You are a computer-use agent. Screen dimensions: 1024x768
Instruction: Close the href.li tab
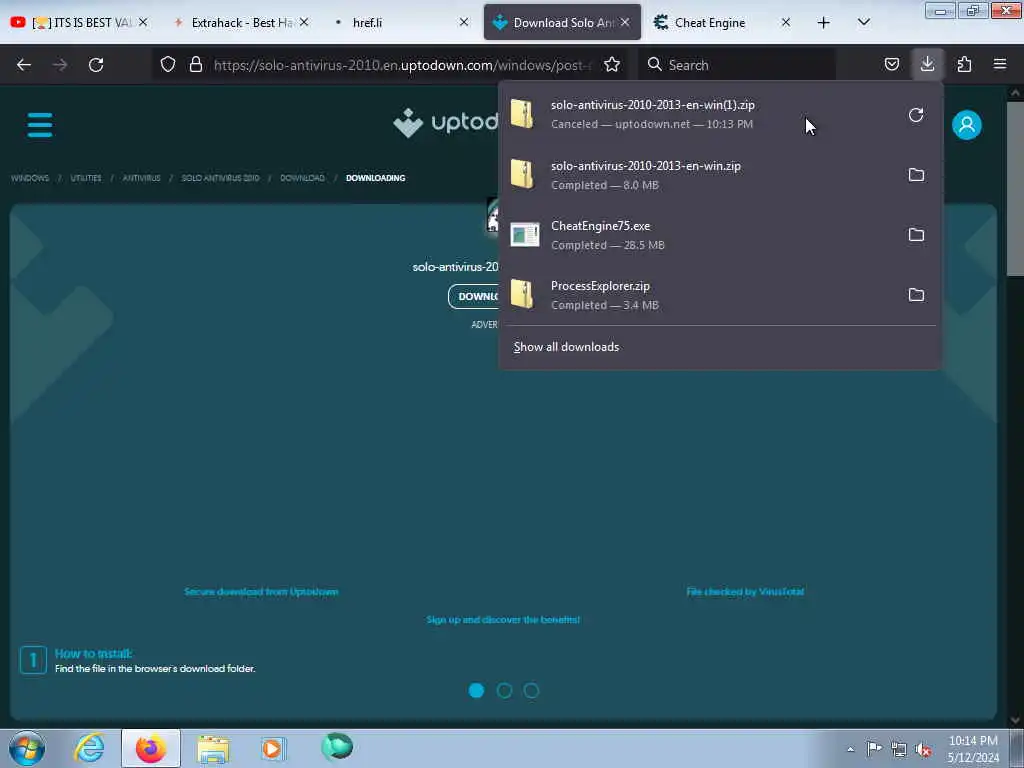click(464, 22)
